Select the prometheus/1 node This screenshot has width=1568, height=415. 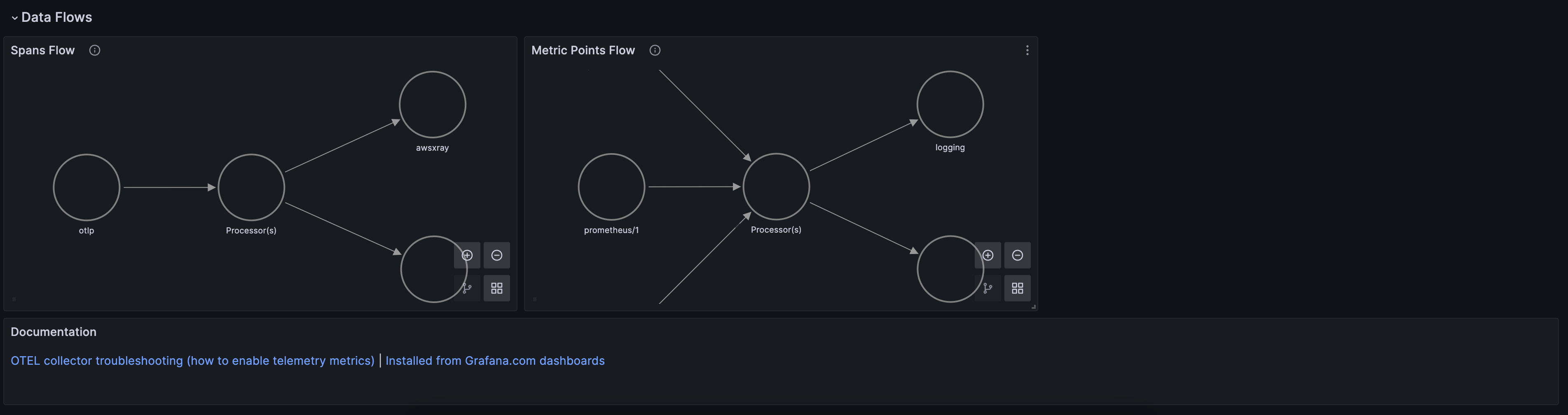tap(612, 187)
